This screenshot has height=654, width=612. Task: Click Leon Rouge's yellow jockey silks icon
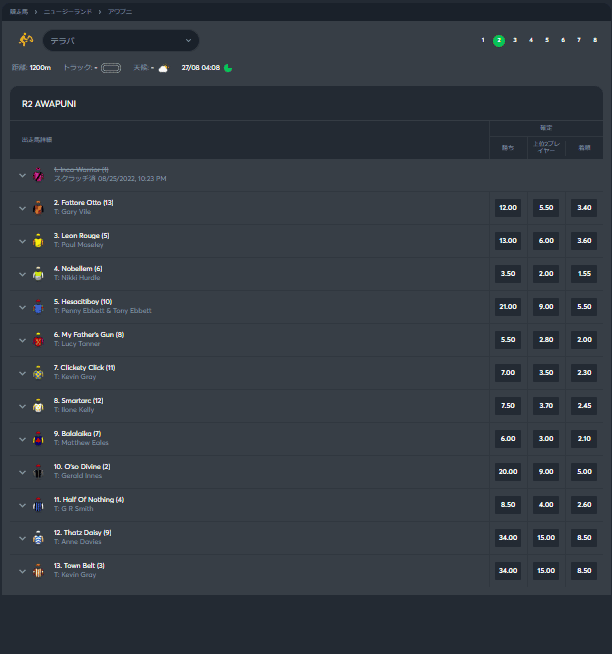tap(38, 241)
